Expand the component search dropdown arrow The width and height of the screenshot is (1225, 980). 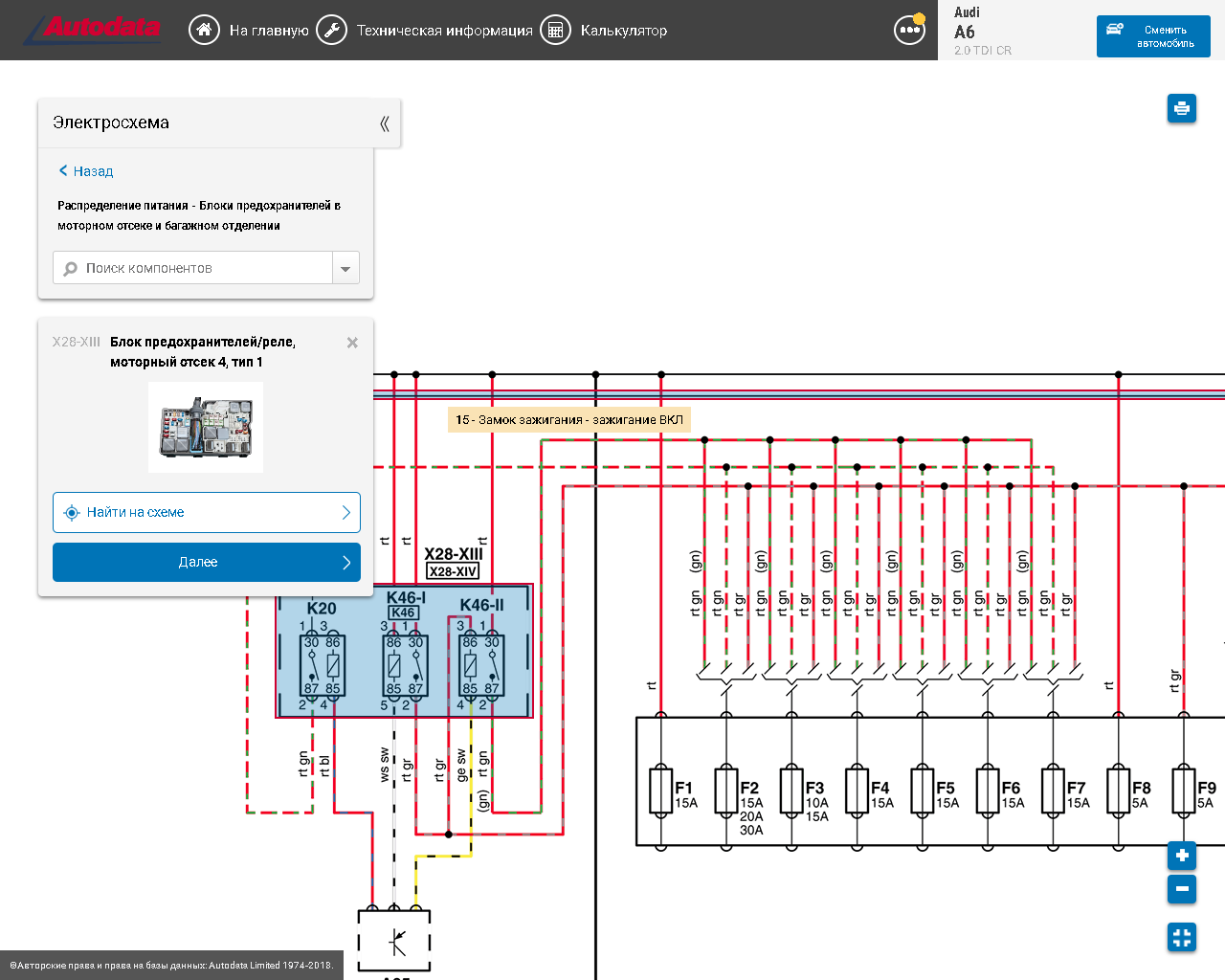[x=345, y=268]
